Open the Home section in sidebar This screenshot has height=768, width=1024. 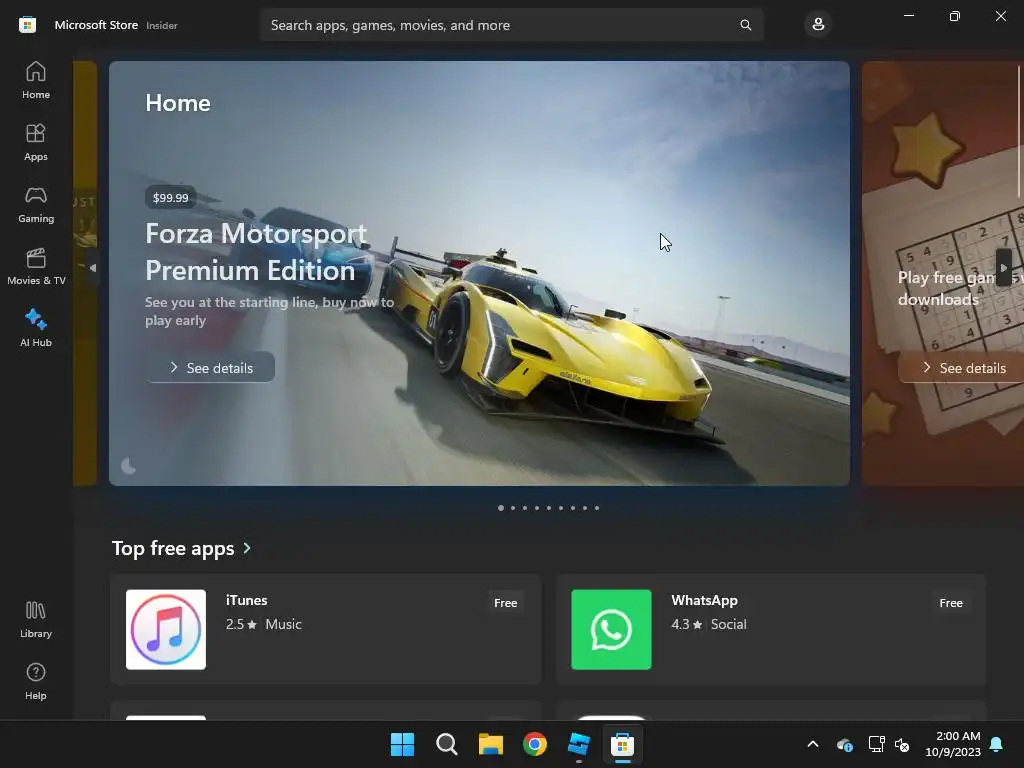(x=36, y=80)
